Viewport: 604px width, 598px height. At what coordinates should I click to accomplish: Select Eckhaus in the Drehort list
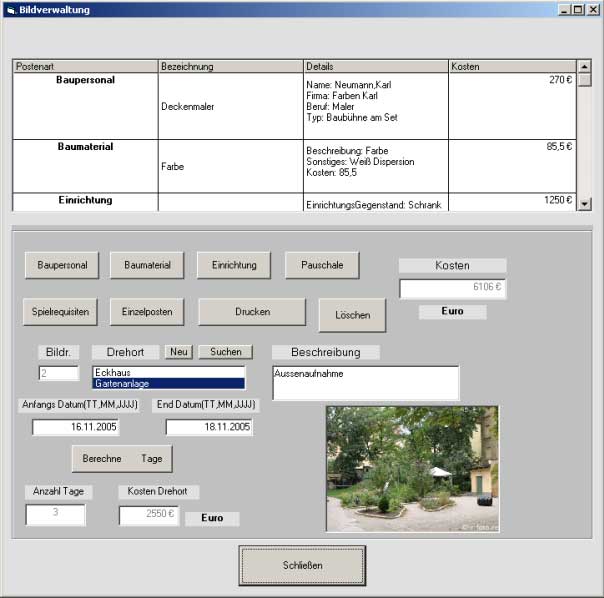[x=168, y=372]
